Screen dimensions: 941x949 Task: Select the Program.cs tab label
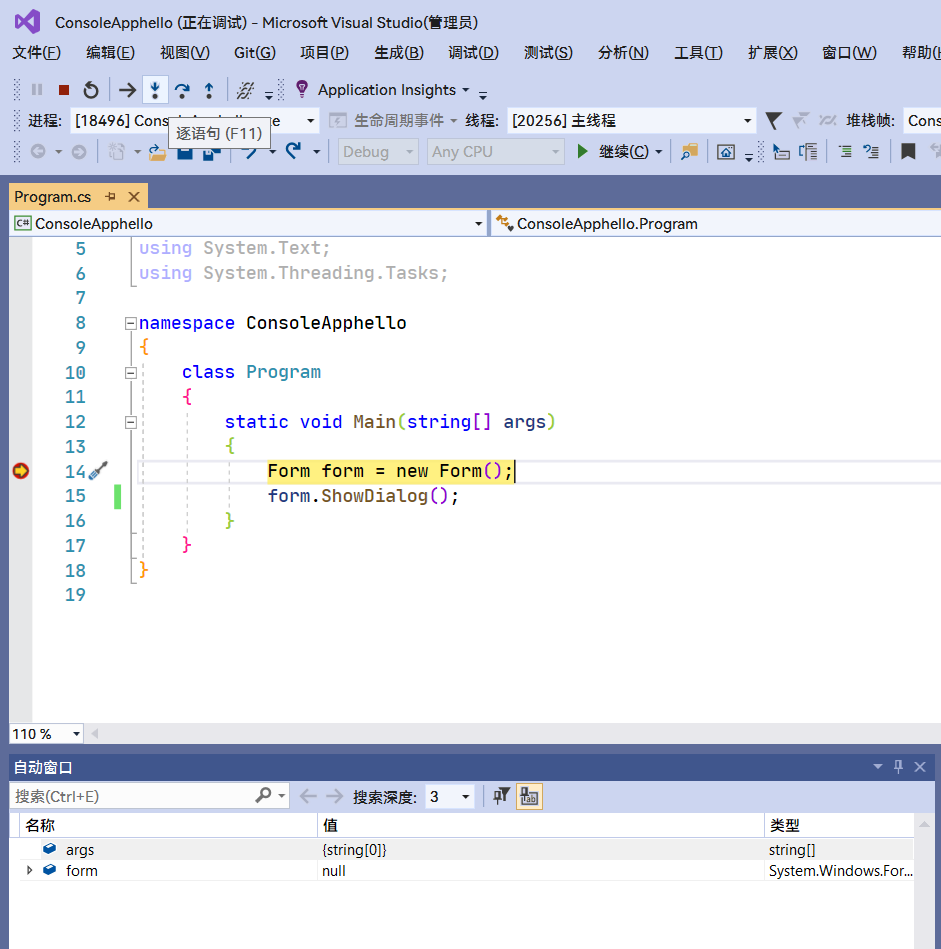(53, 197)
